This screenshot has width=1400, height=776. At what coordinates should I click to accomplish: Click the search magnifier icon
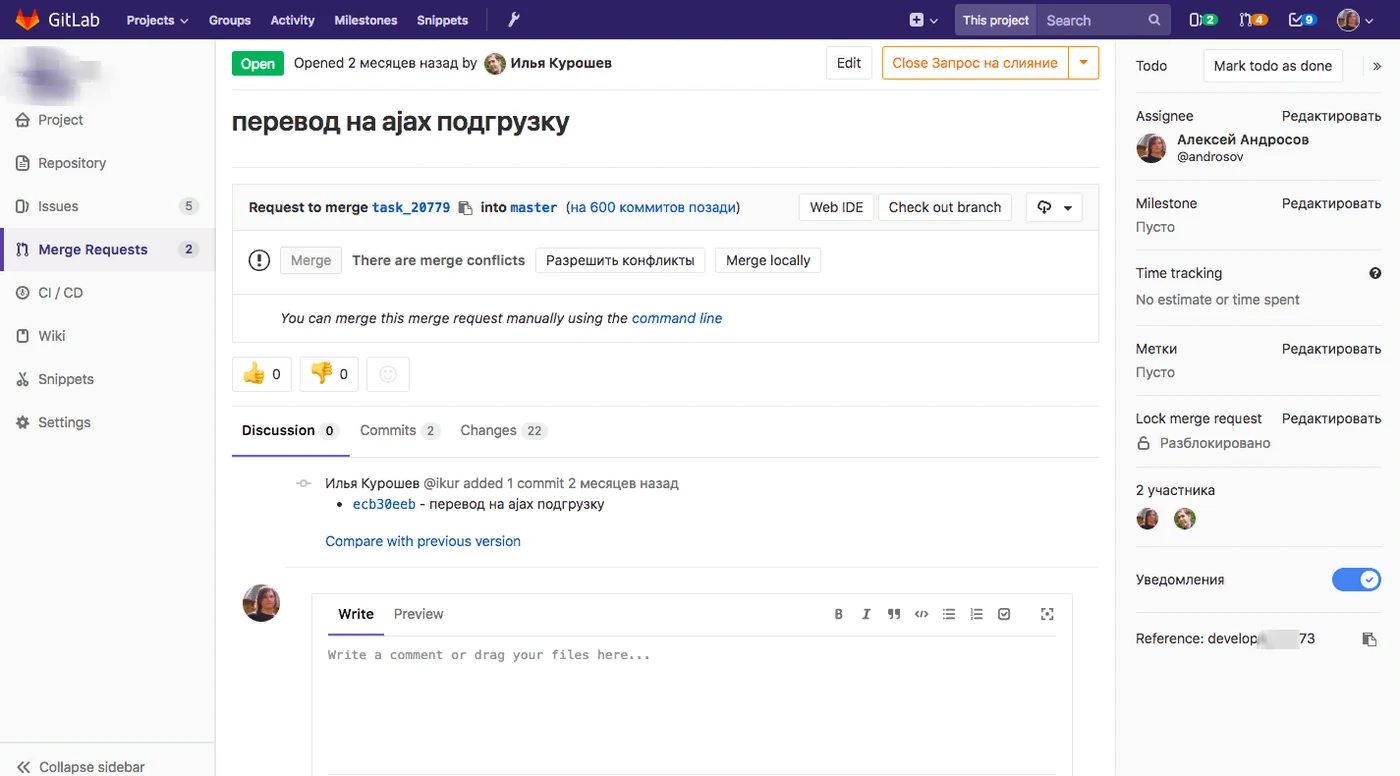[1154, 20]
